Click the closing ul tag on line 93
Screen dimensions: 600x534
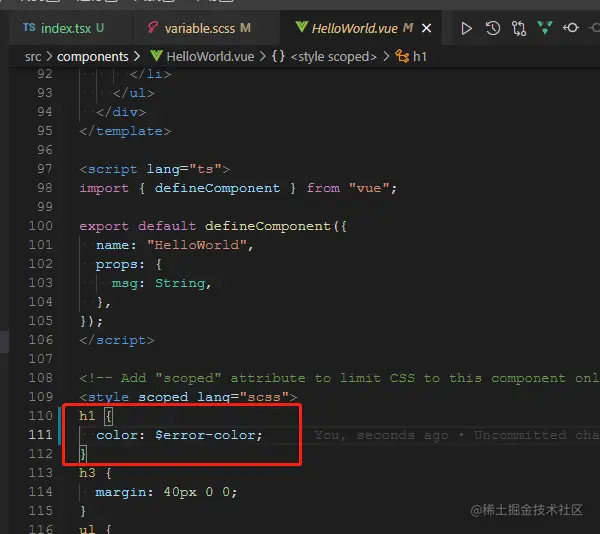click(134, 93)
